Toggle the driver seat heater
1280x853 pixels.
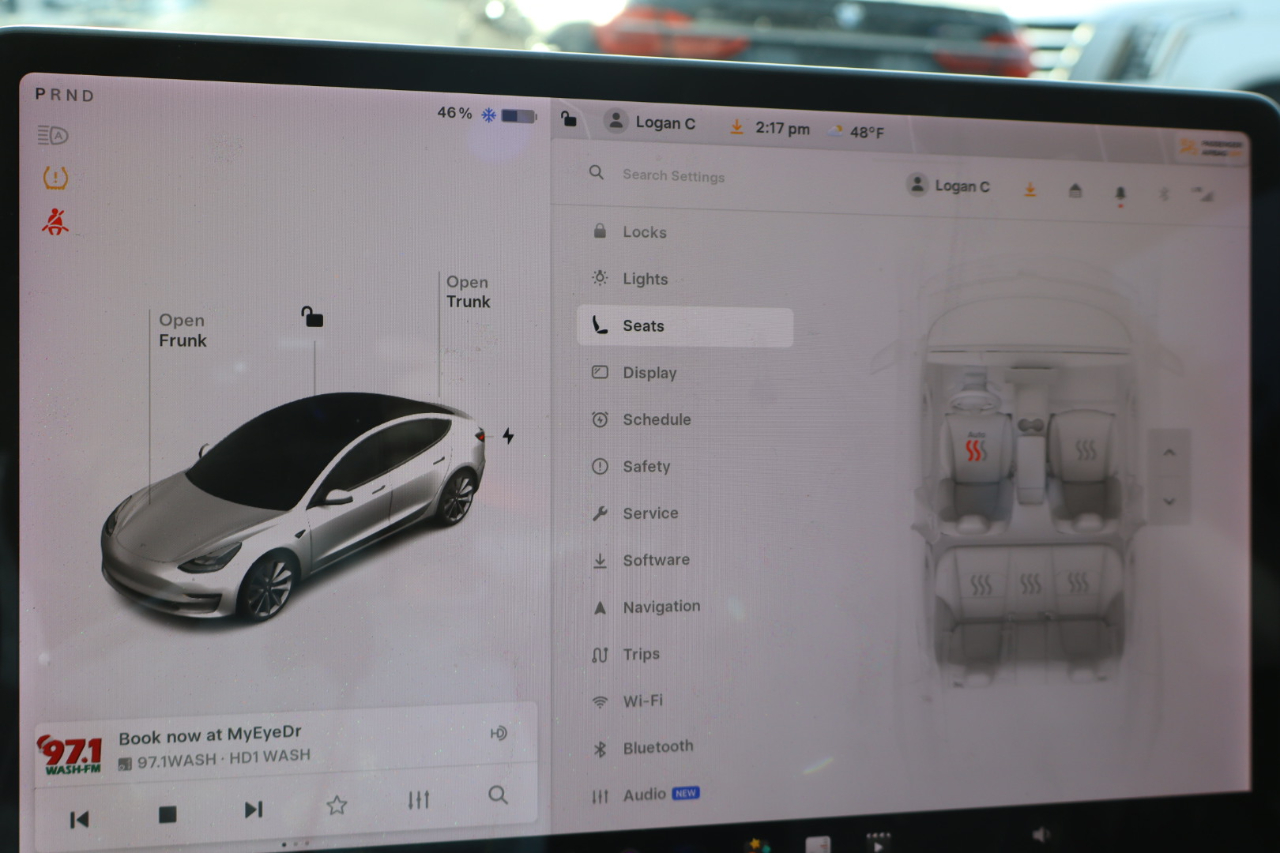click(975, 450)
